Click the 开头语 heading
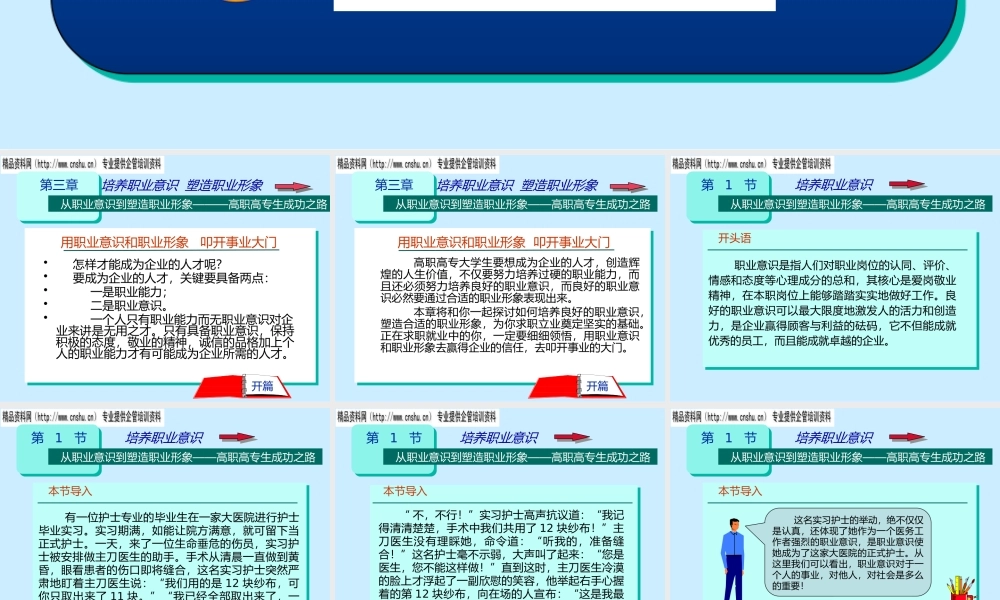 tap(735, 238)
